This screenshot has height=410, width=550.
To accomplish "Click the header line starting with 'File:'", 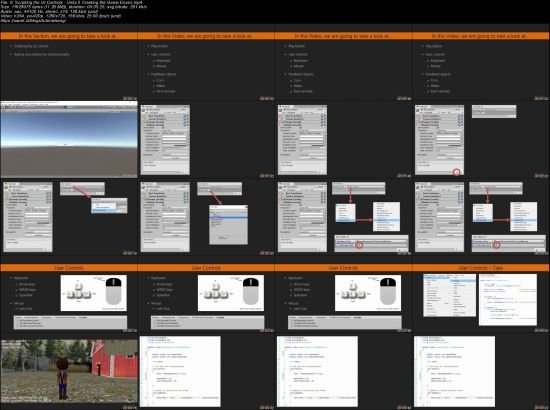I will pos(71,2).
